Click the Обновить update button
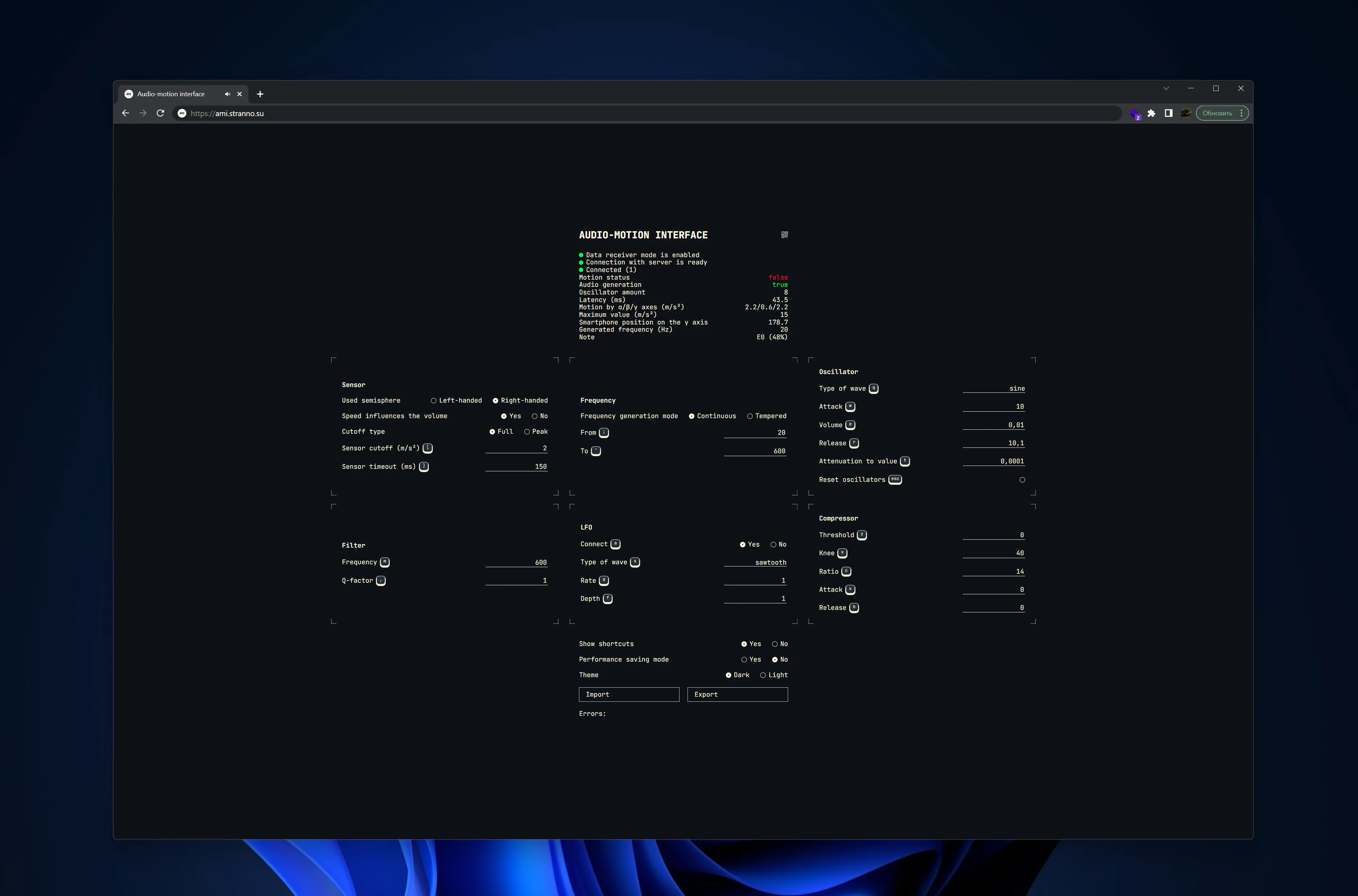Viewport: 1358px width, 896px height. point(1217,113)
